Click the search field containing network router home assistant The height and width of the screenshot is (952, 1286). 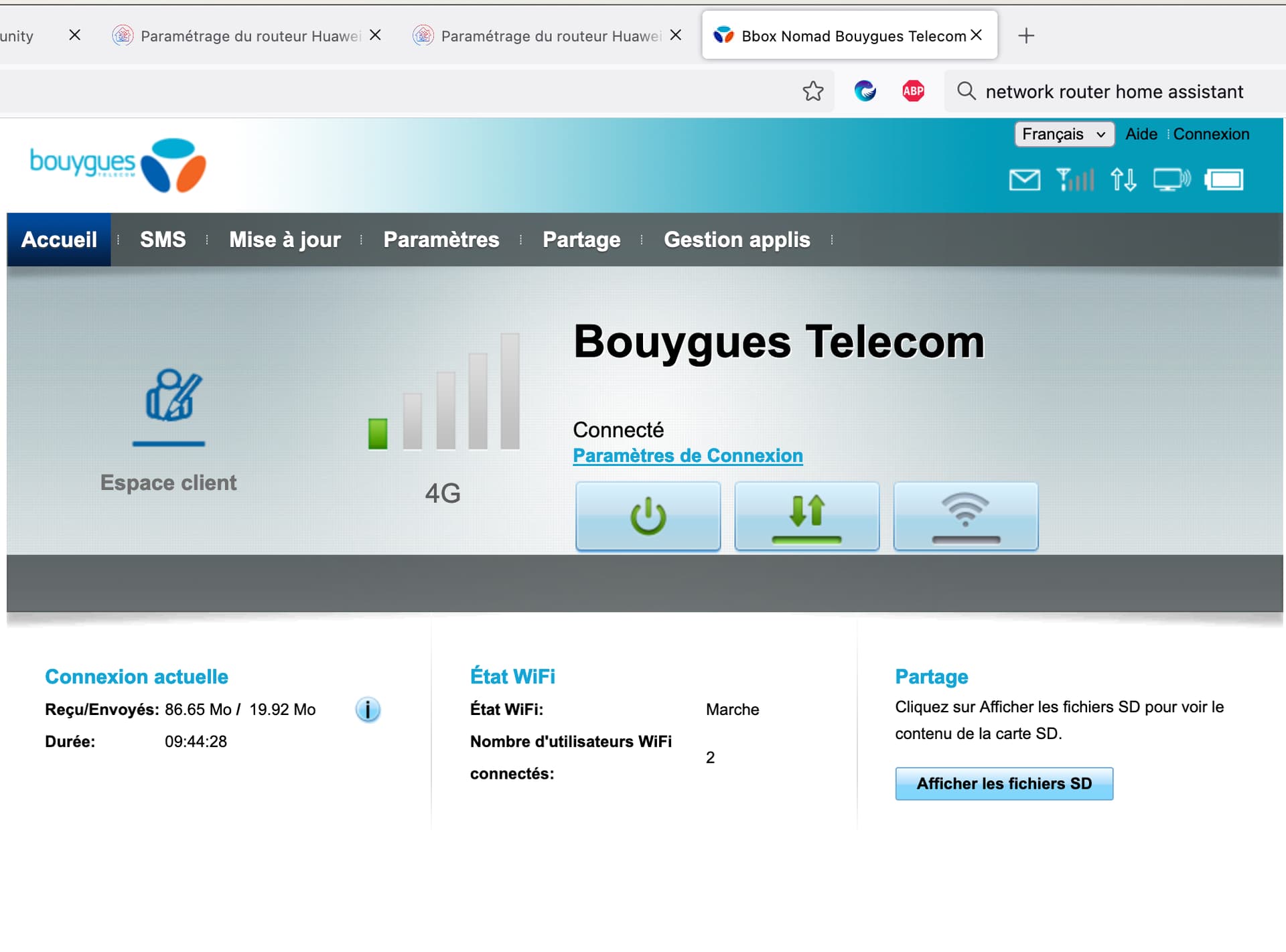tap(1114, 91)
